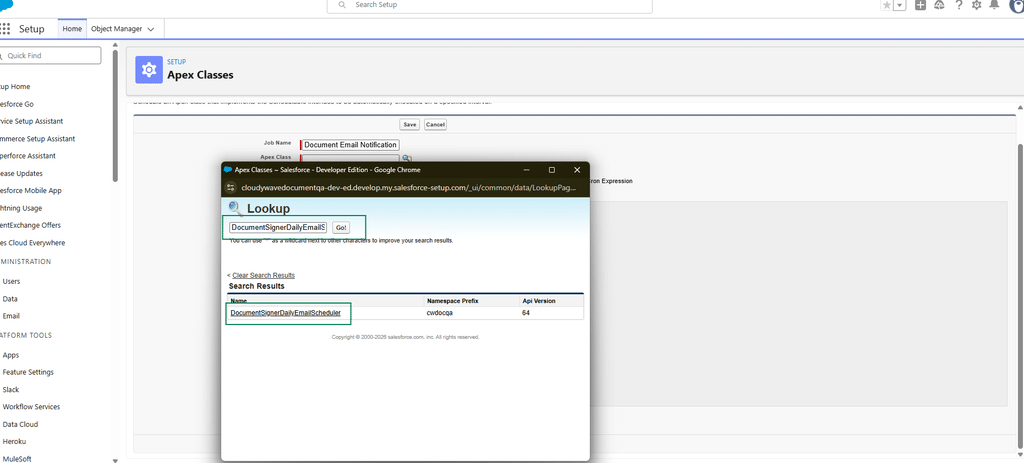Expand the Apps section in the sidebar

[x=10, y=355]
